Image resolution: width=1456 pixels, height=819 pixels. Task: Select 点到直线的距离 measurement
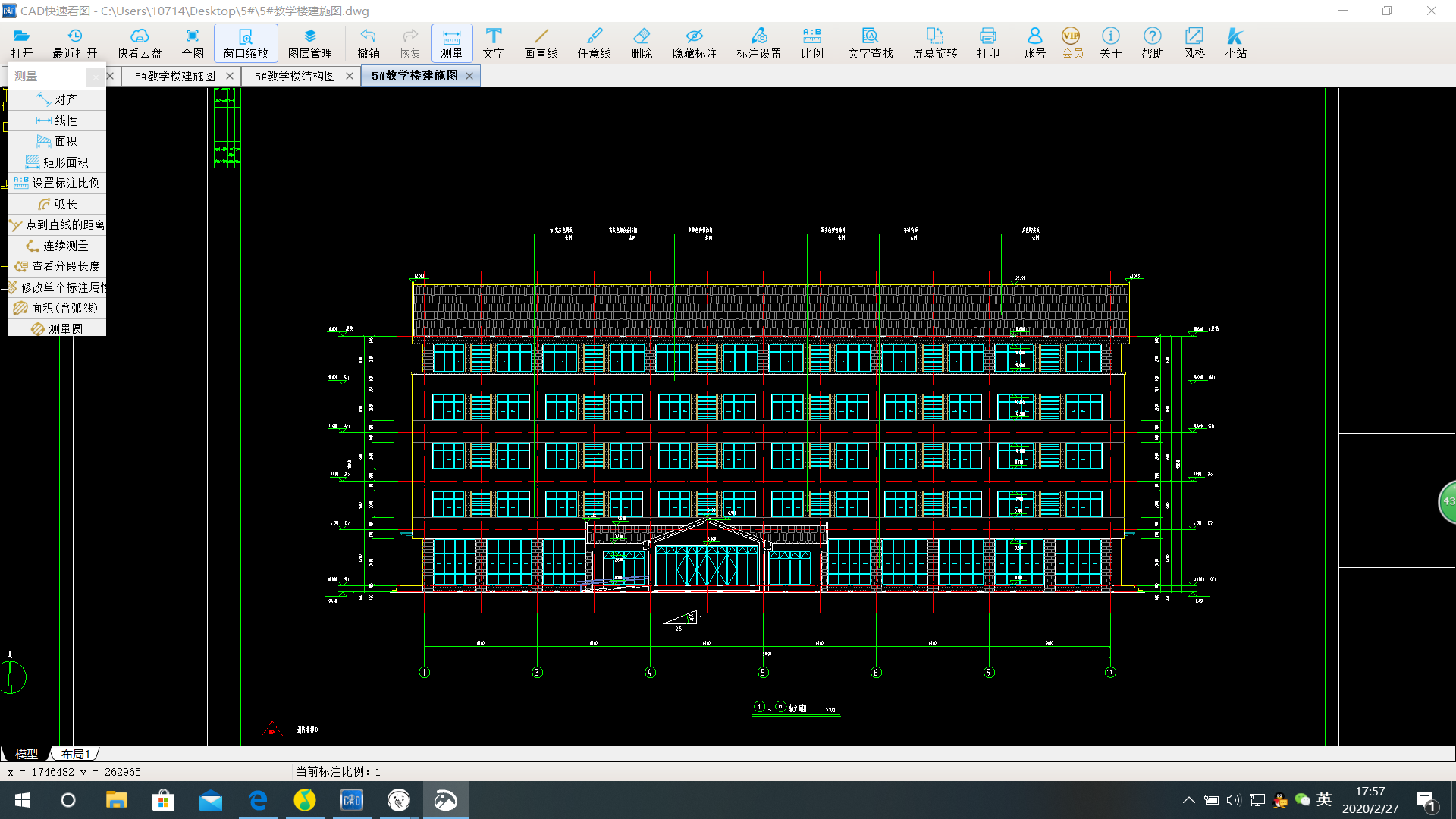[57, 224]
